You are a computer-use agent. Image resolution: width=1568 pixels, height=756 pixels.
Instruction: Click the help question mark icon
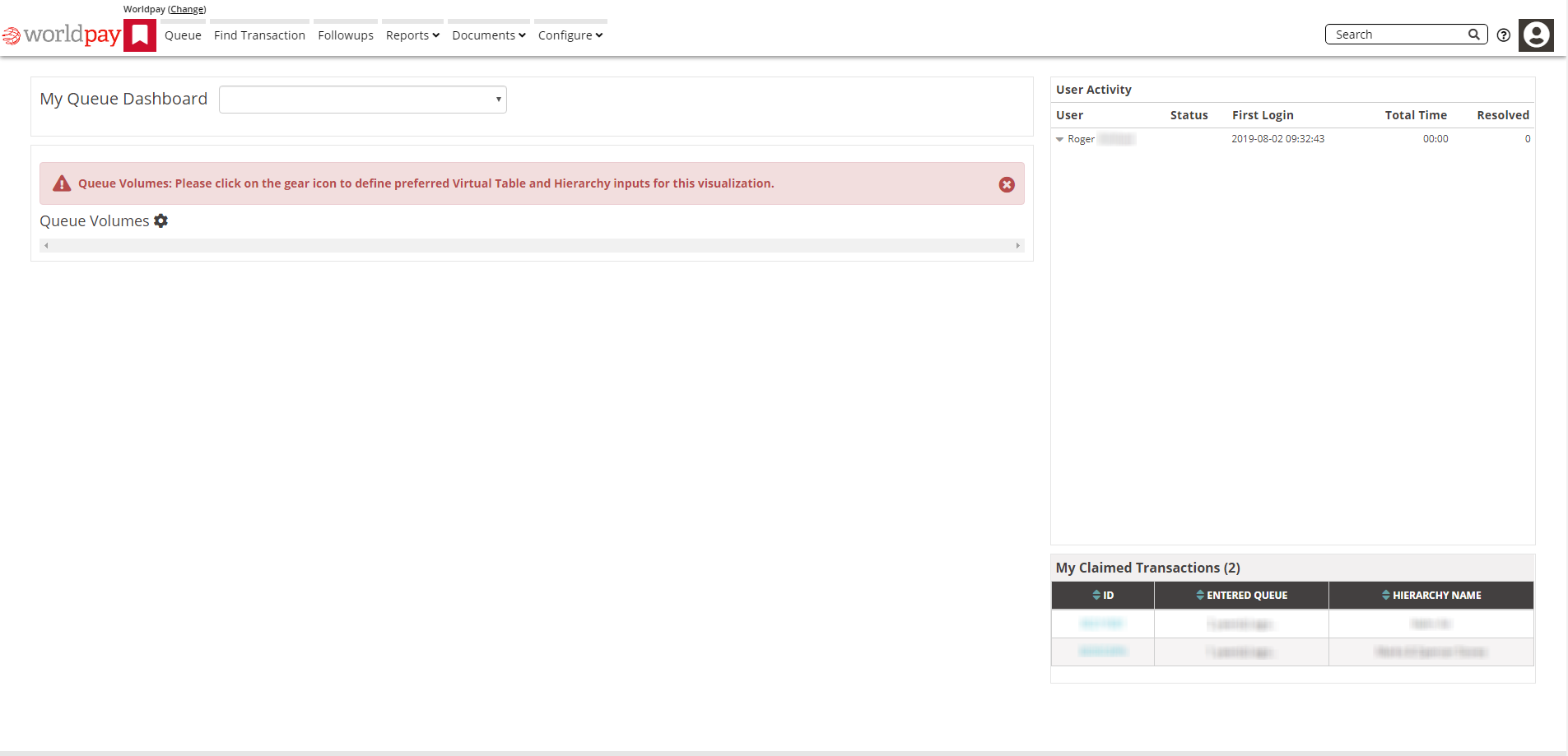1503,35
